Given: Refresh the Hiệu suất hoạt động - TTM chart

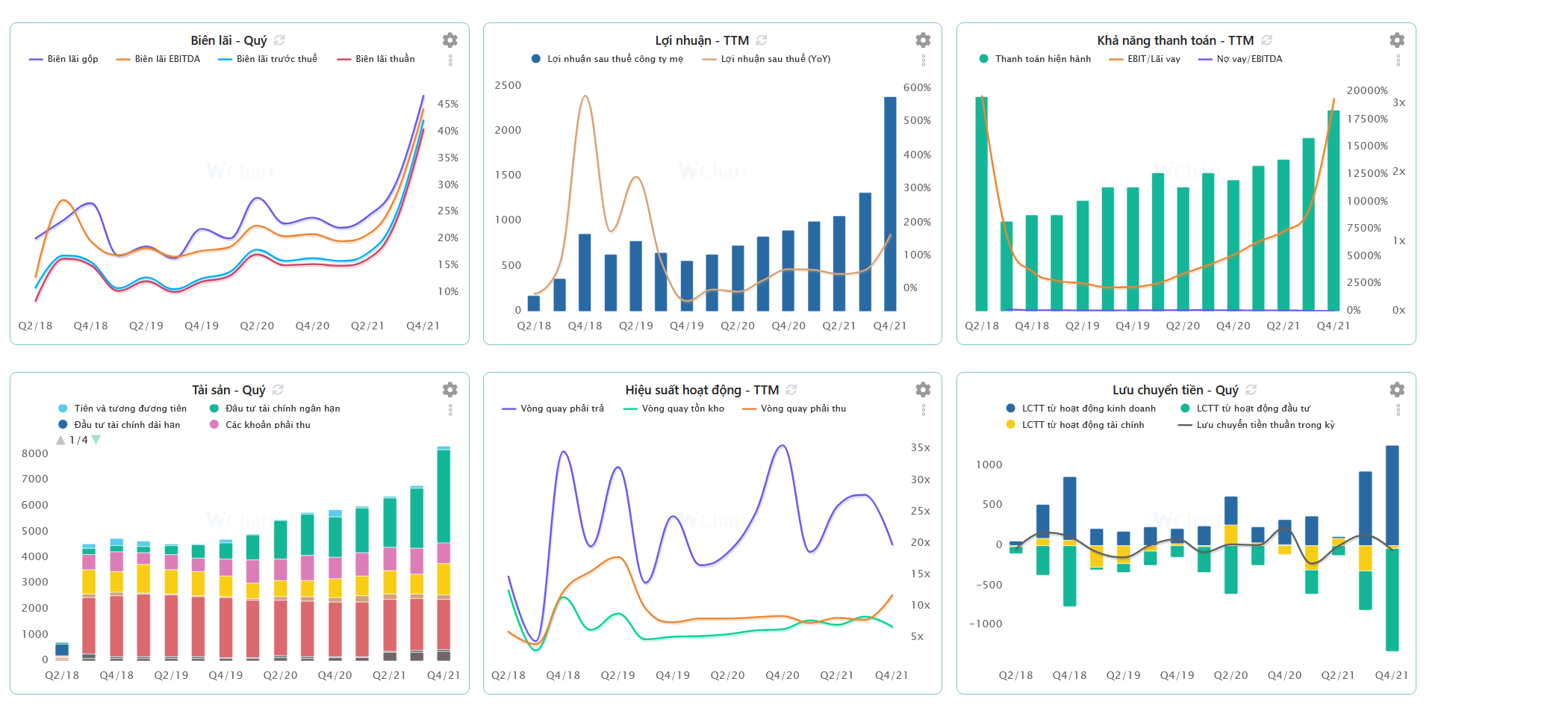Looking at the screenshot, I should (x=791, y=390).
